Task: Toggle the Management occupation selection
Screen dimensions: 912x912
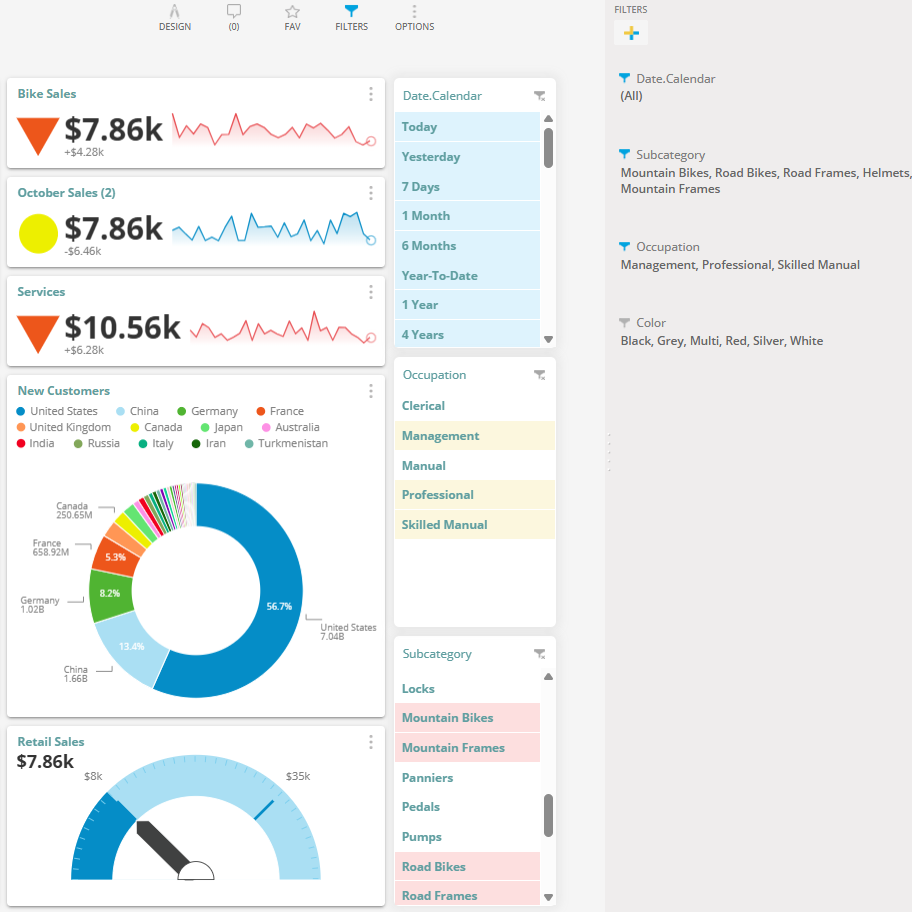Action: (440, 436)
